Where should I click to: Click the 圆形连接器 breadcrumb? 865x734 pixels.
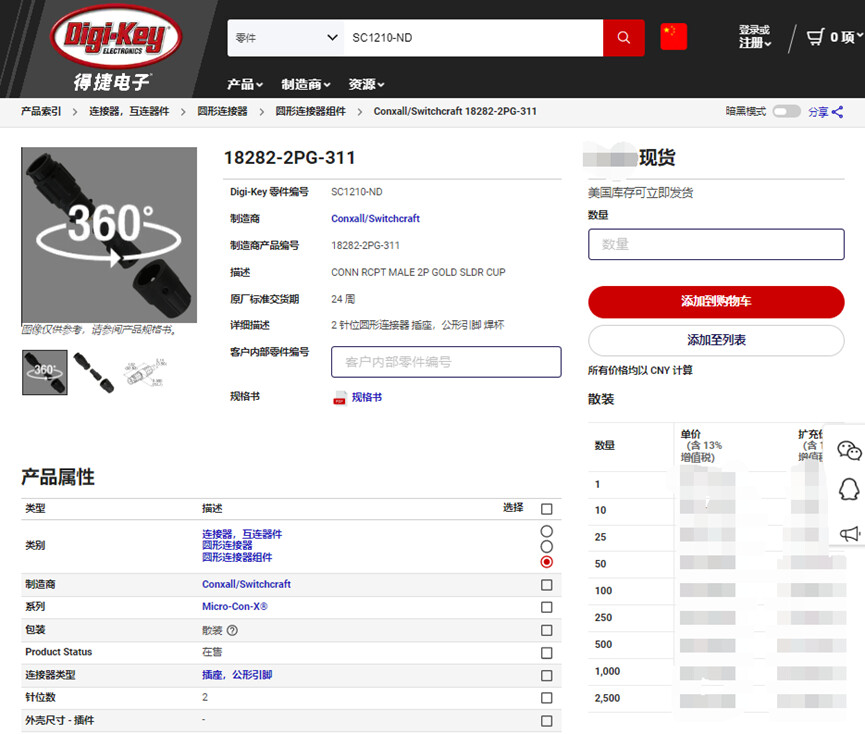tap(222, 111)
